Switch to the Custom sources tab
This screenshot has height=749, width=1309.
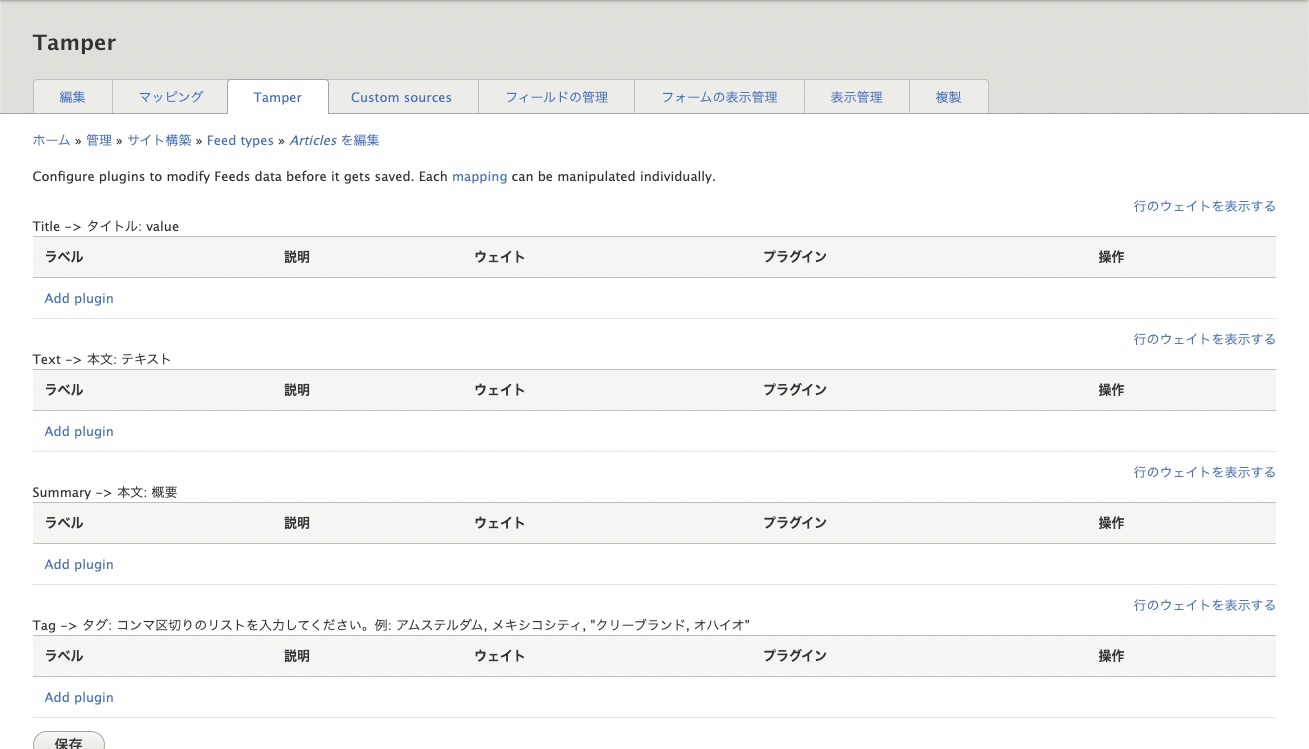(x=401, y=96)
